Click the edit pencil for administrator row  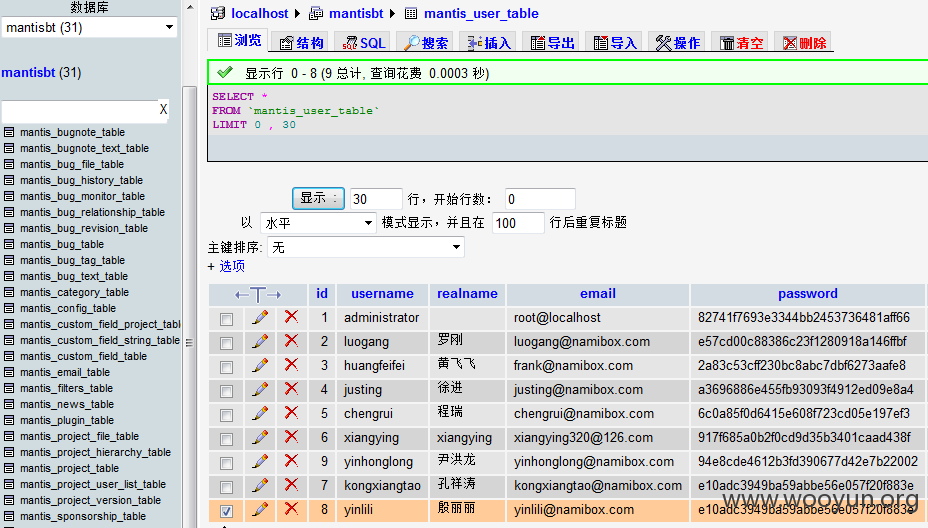260,317
